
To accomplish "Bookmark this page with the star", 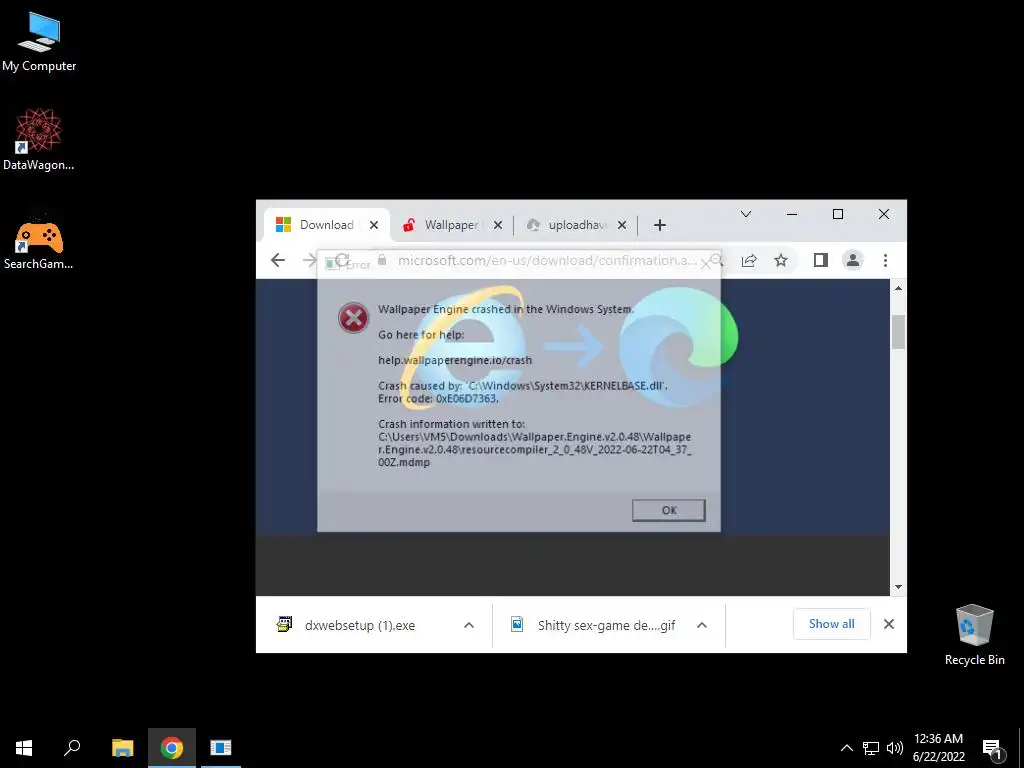I will pos(781,261).
